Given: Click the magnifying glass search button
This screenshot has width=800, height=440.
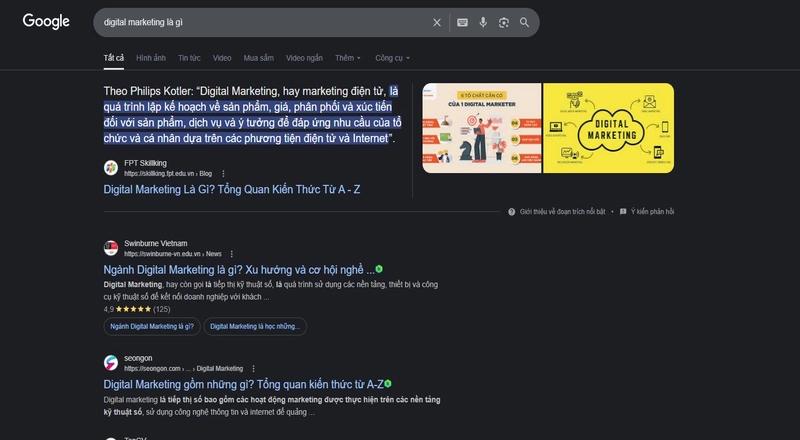Looking at the screenshot, I should (x=524, y=22).
